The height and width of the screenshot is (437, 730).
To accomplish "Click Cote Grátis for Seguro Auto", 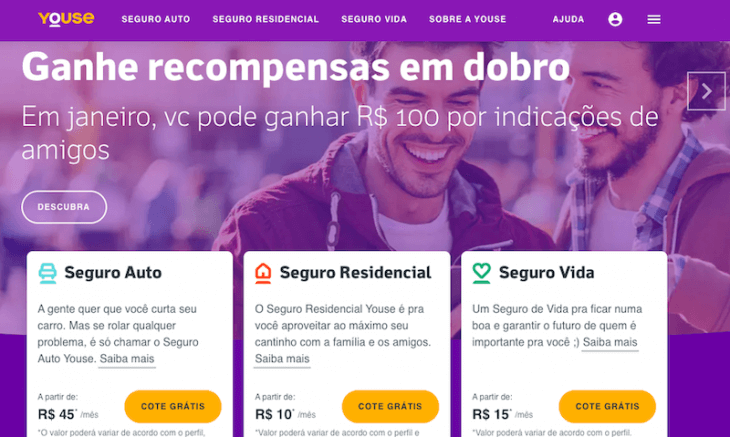I will tap(173, 406).
